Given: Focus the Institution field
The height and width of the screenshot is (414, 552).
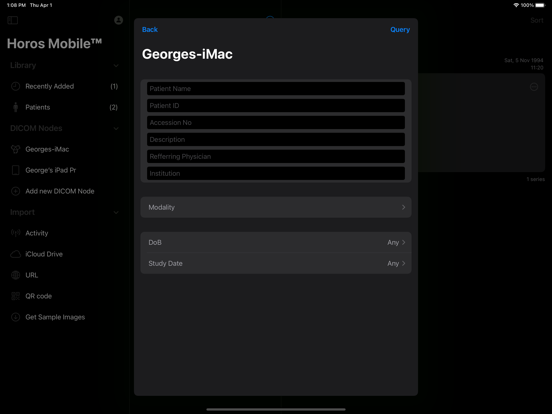Looking at the screenshot, I should coord(276,173).
